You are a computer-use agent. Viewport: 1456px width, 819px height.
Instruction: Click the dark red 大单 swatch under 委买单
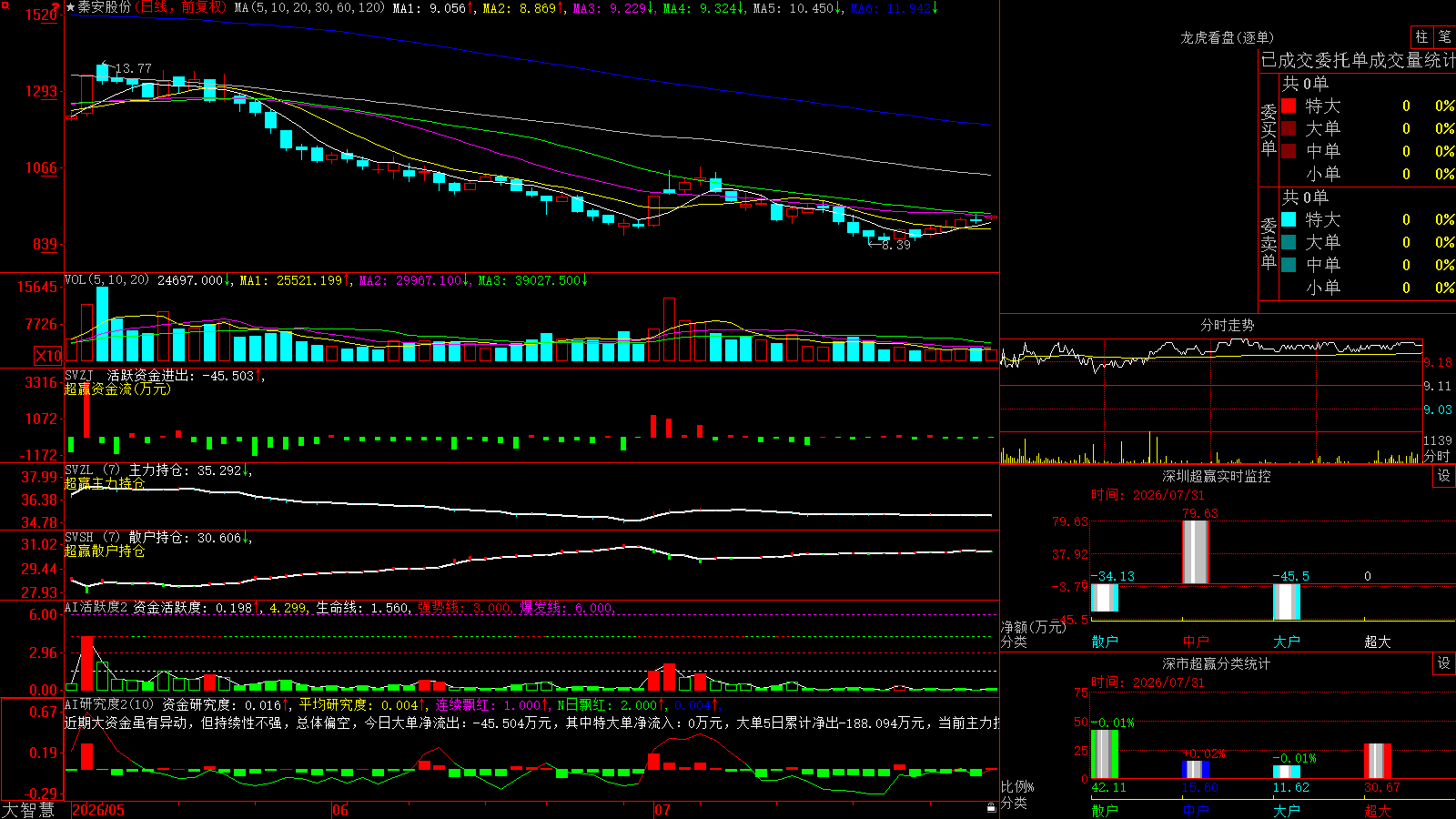(1289, 128)
